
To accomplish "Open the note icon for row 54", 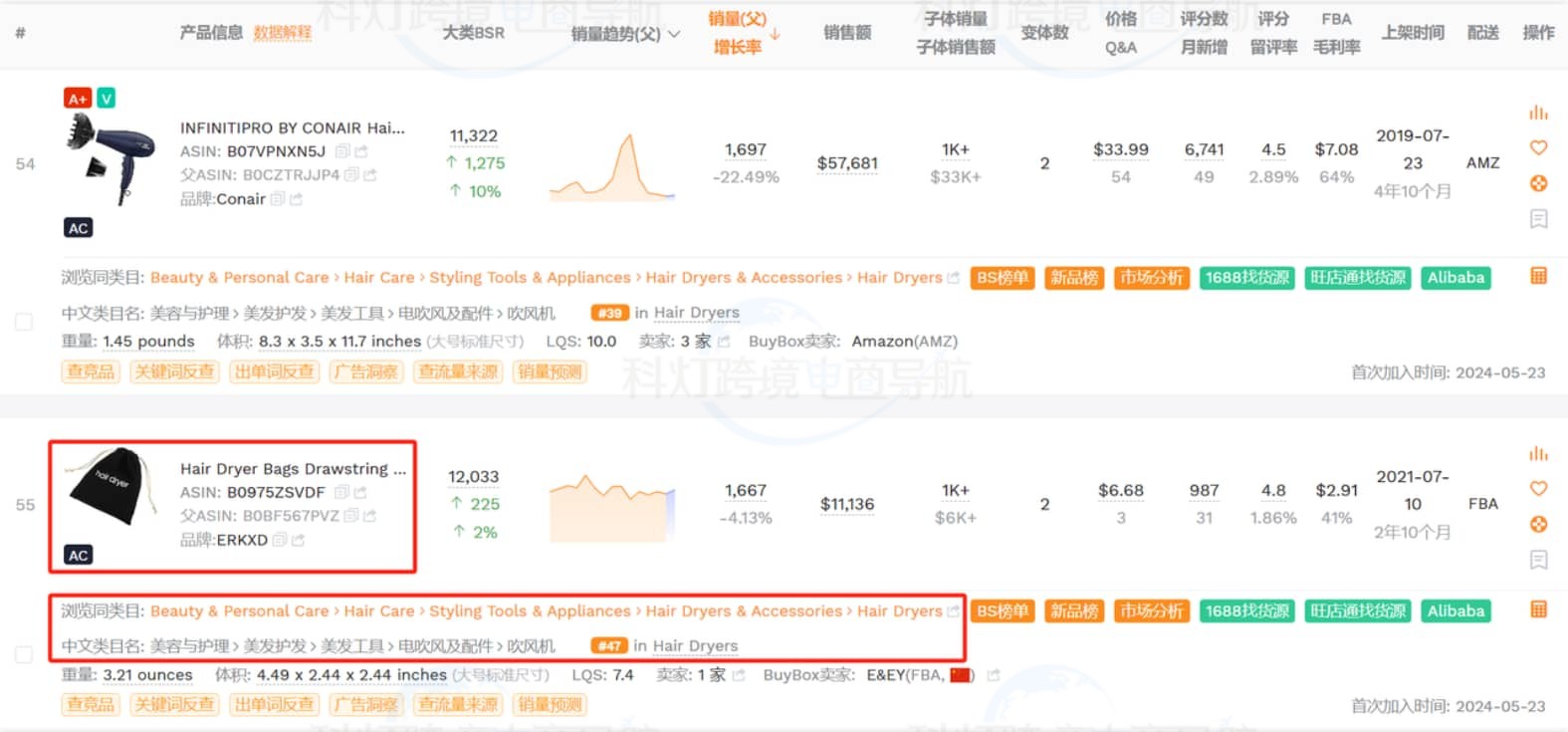I will click(x=1538, y=218).
